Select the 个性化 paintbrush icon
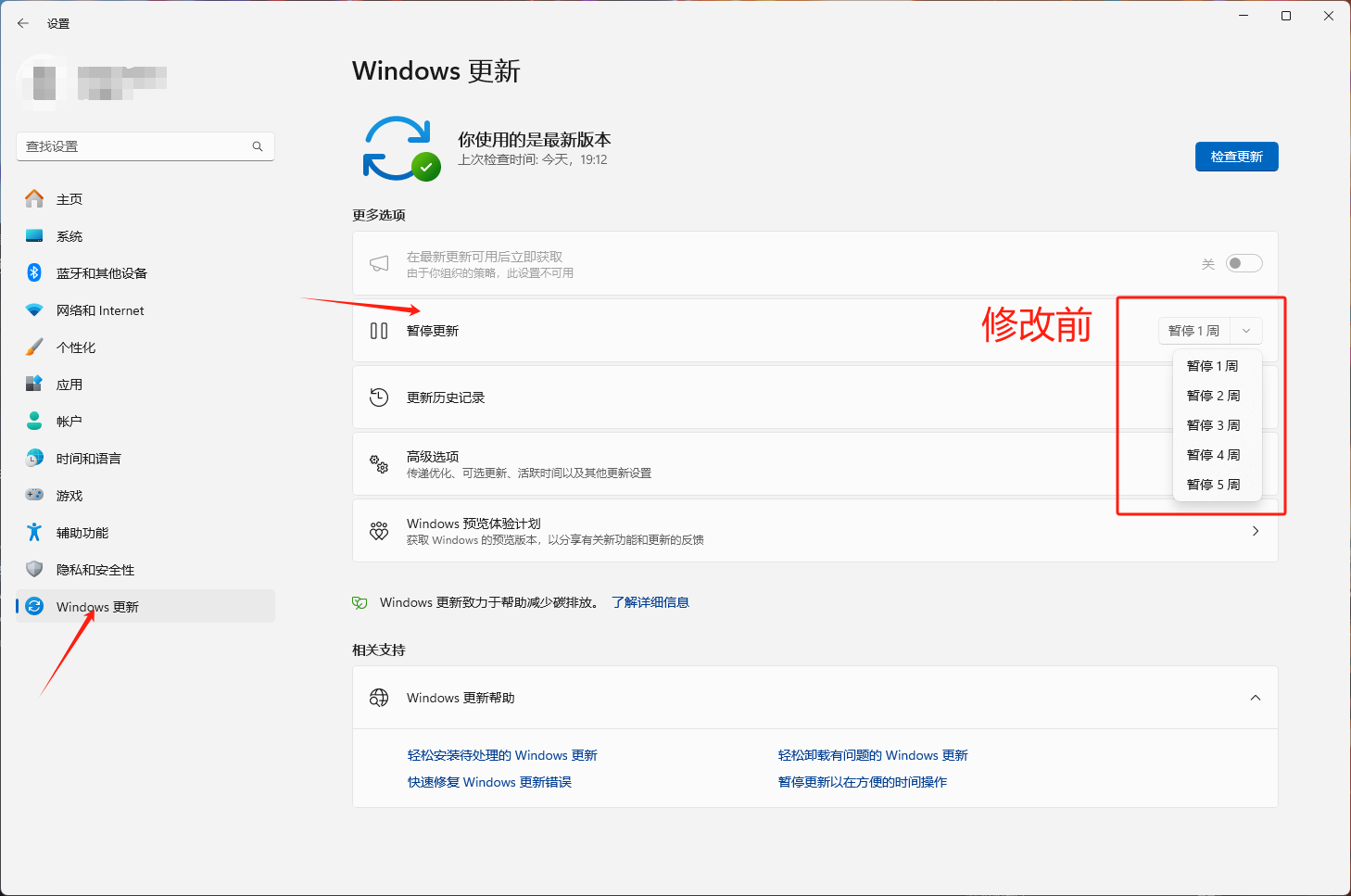 (34, 347)
